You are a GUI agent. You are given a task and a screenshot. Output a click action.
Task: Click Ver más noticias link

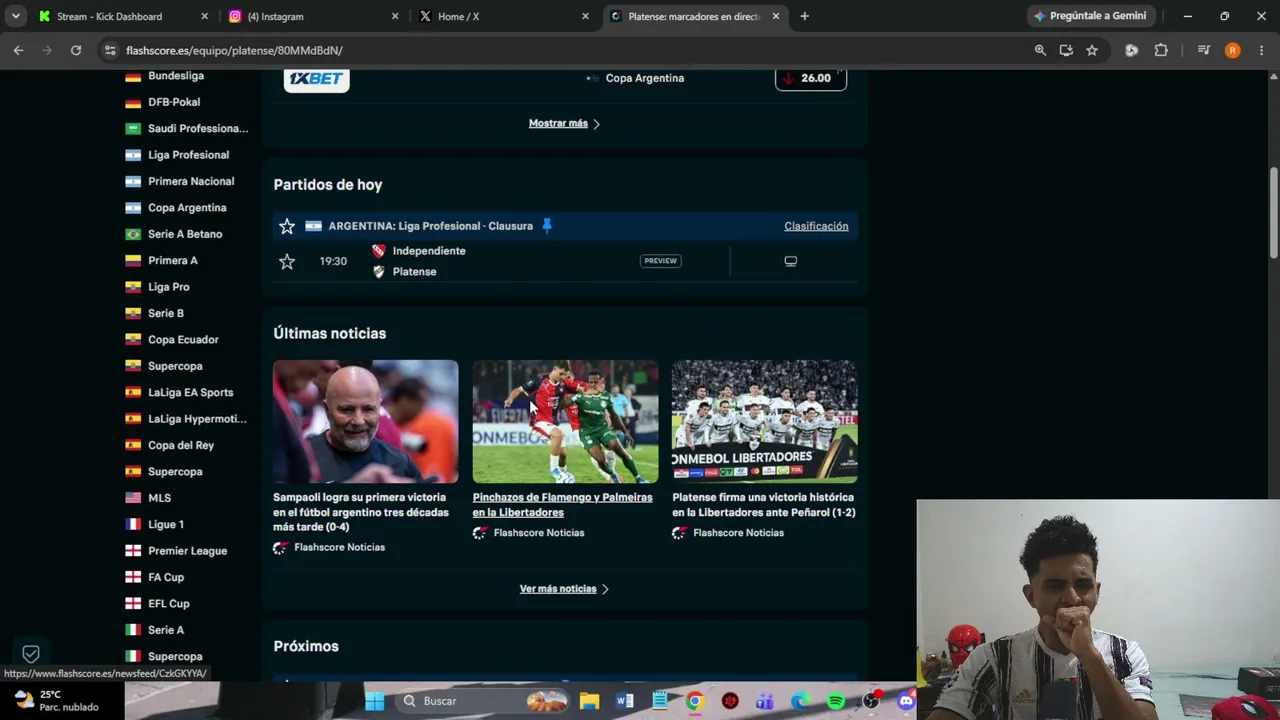coord(564,589)
